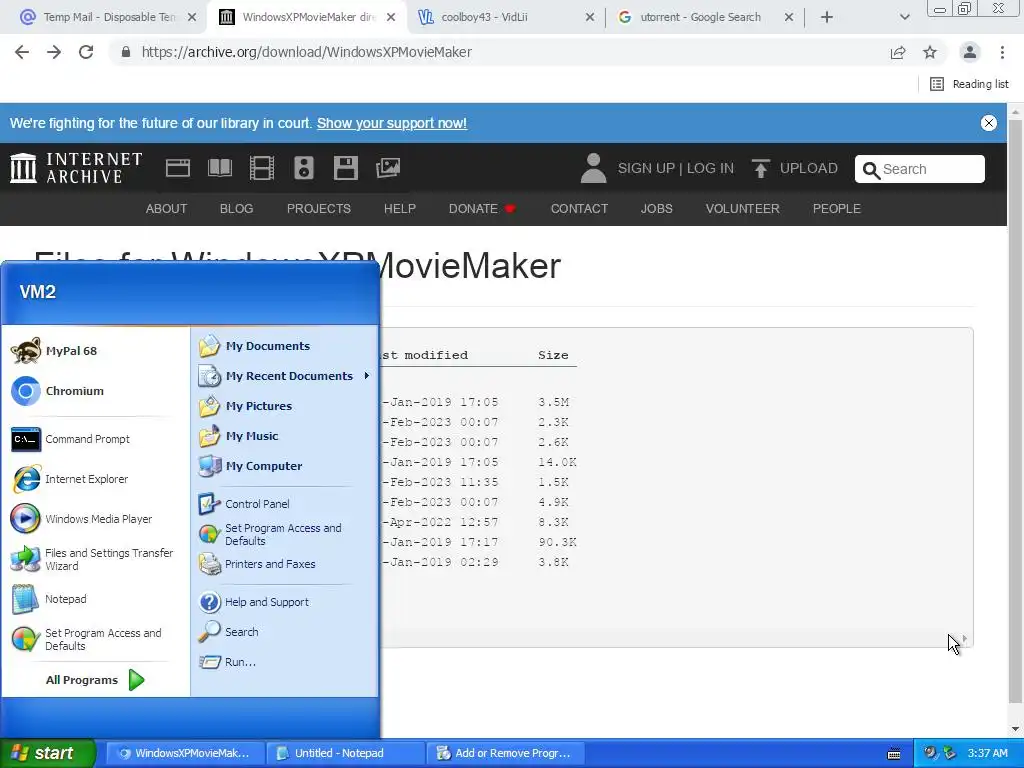Open My Pictures folder

[x=246, y=406]
